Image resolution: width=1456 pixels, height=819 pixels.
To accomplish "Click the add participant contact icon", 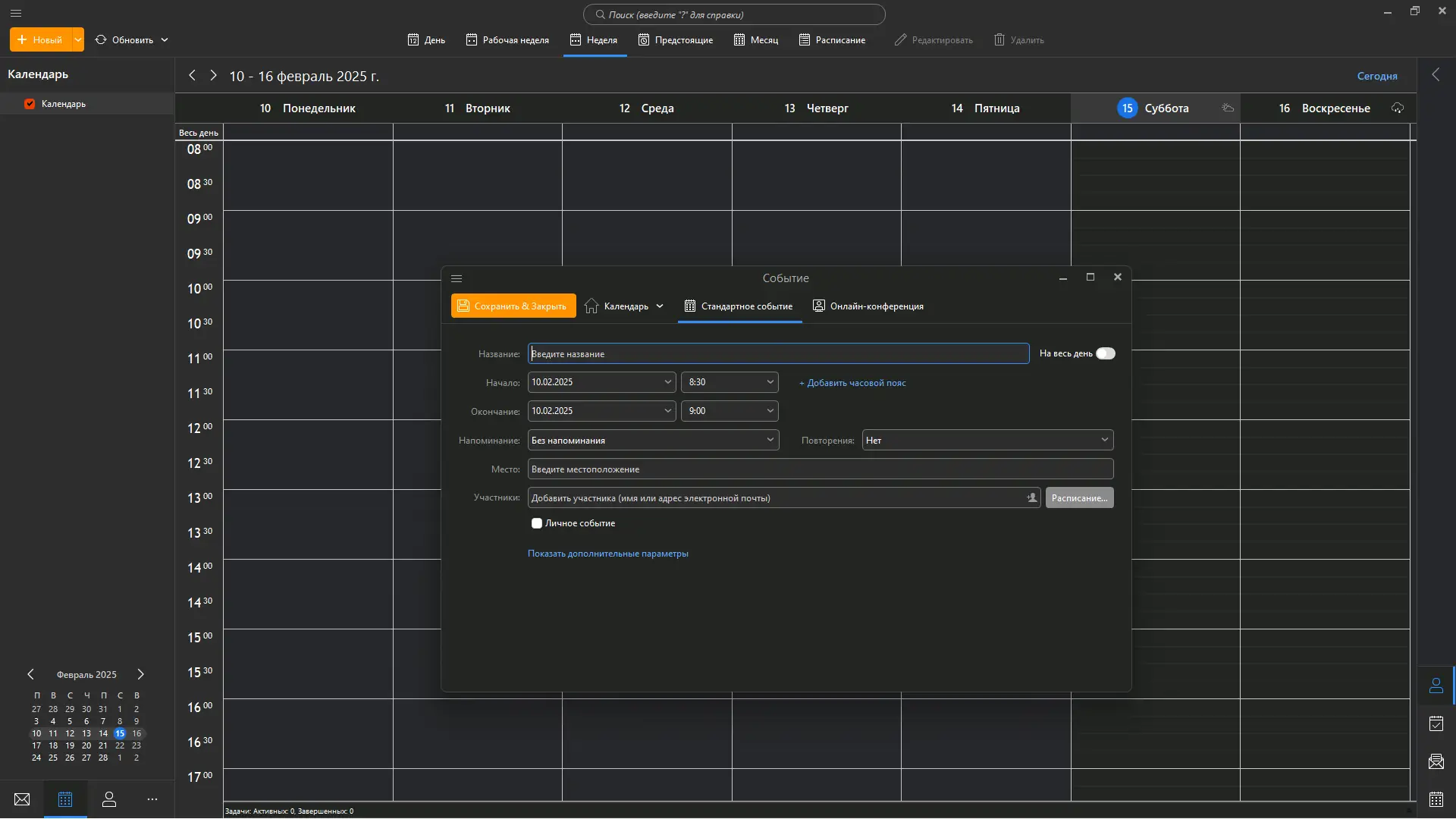I will pyautogui.click(x=1031, y=498).
